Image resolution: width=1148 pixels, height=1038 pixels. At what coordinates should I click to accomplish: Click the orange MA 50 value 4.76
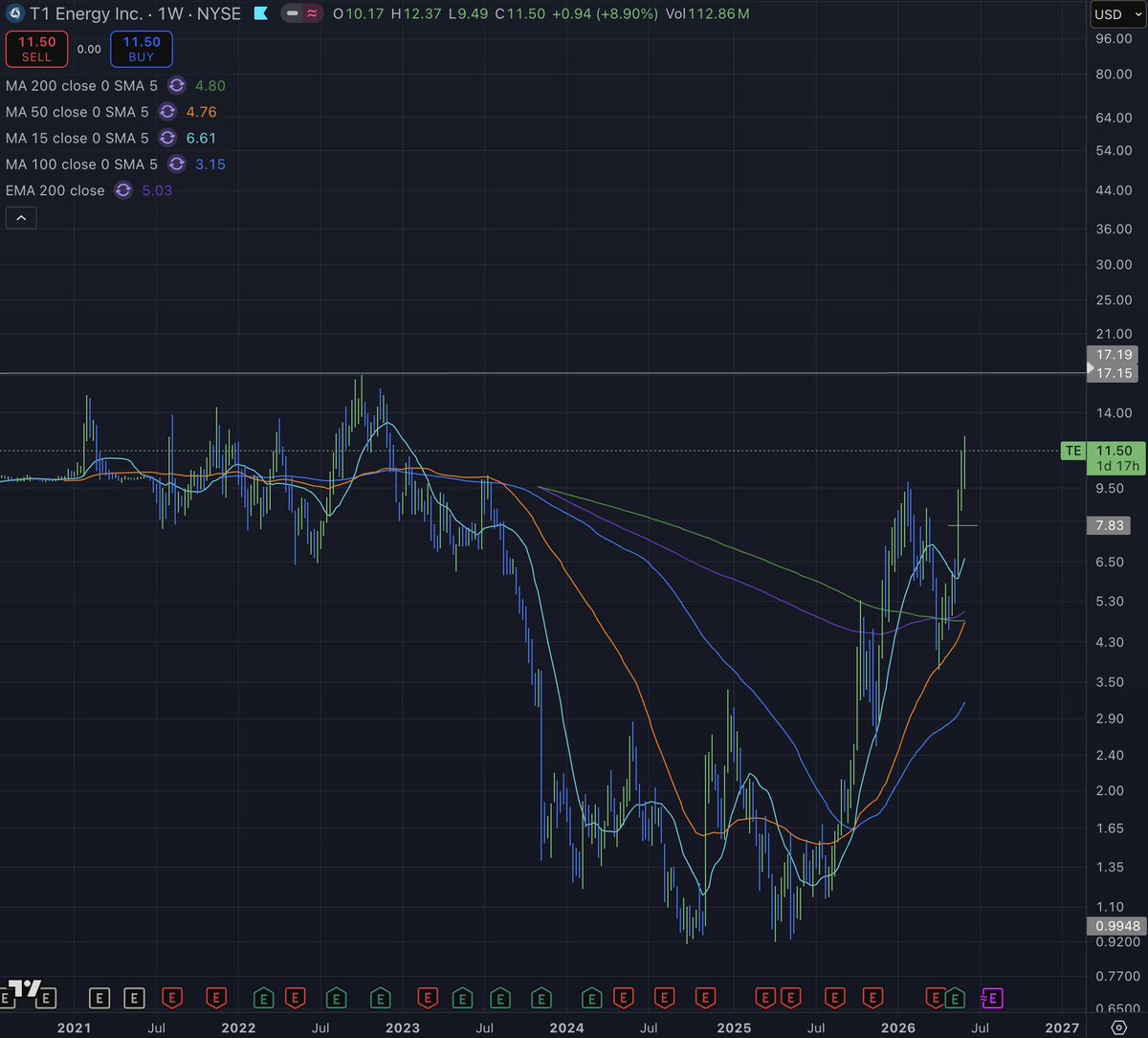pos(202,112)
